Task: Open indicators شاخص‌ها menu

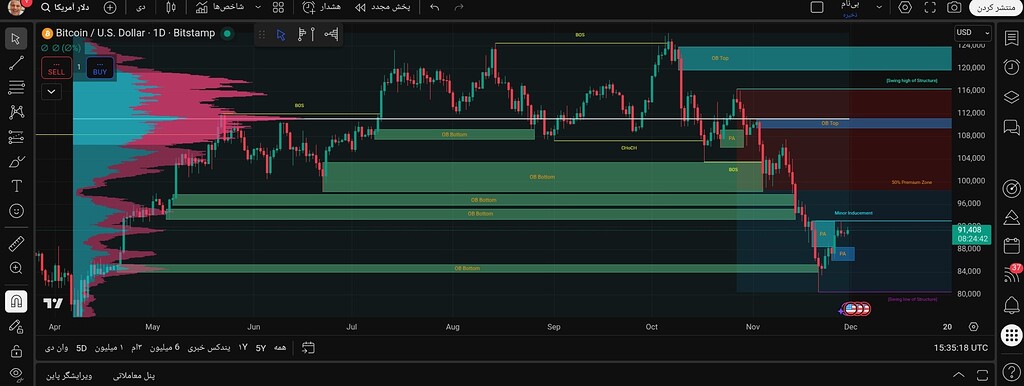Action: tap(219, 7)
